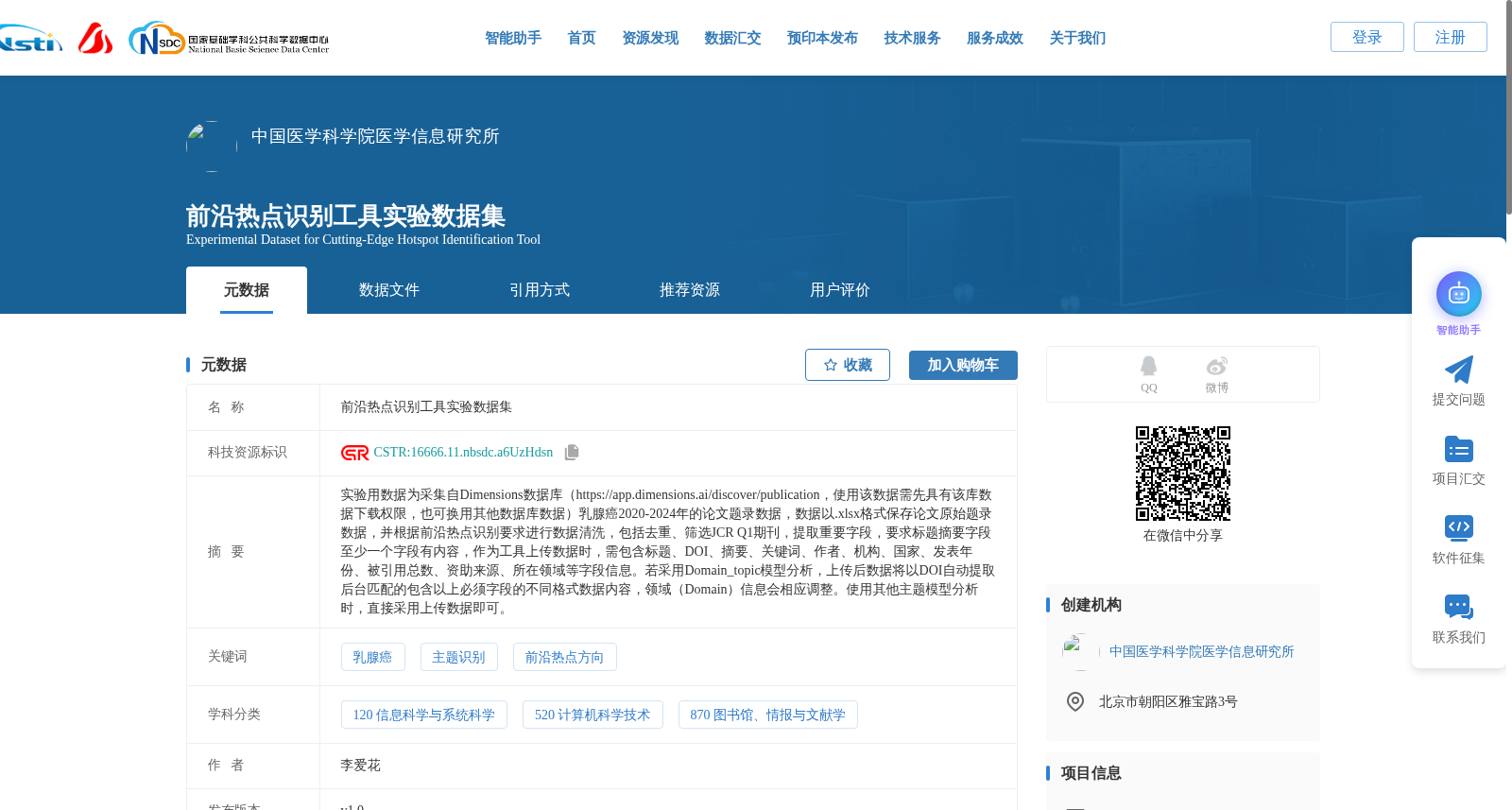
Task: Open 软件征集 code icon
Action: [x=1459, y=527]
